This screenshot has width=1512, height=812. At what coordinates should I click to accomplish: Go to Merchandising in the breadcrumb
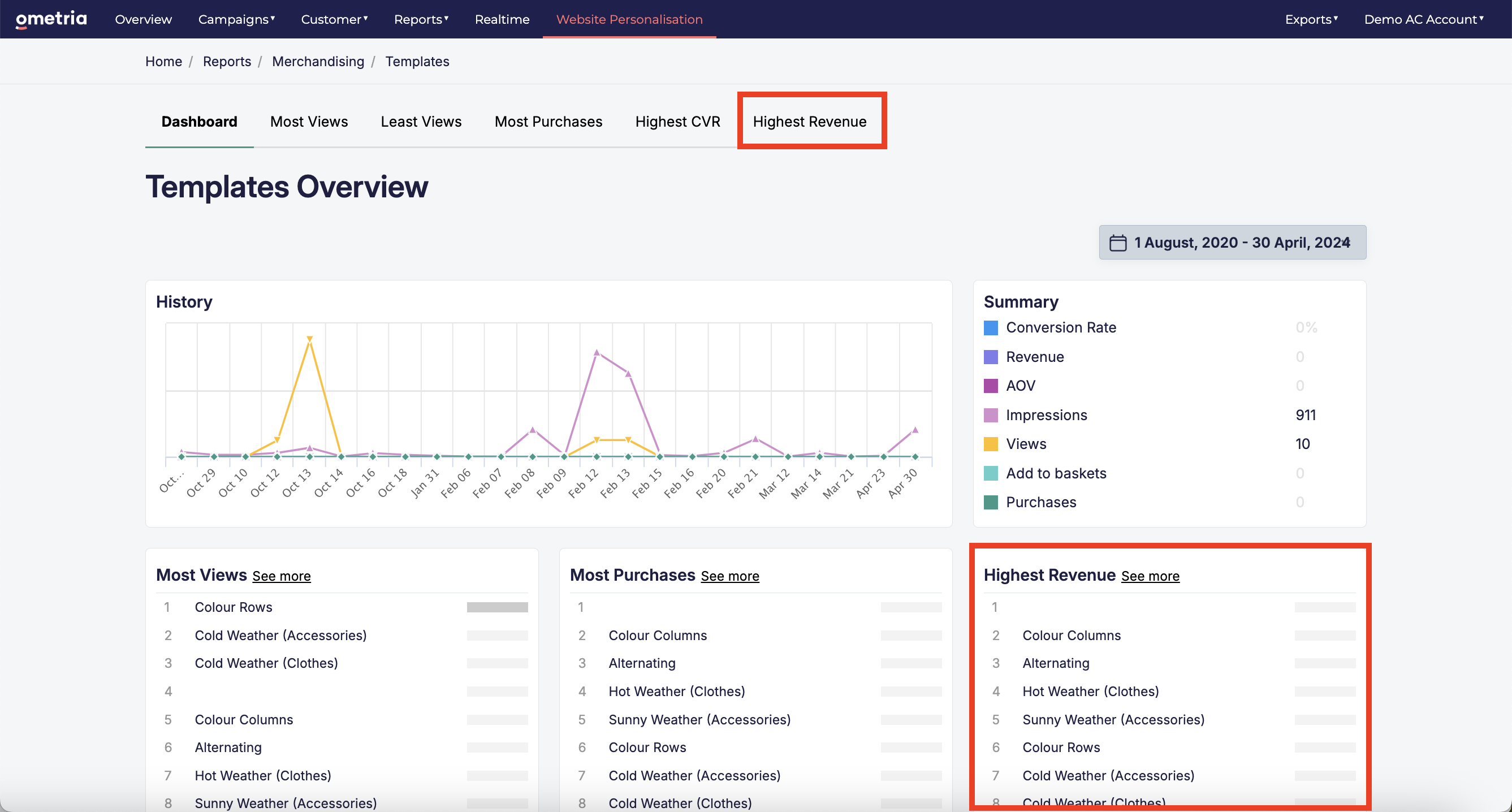318,62
